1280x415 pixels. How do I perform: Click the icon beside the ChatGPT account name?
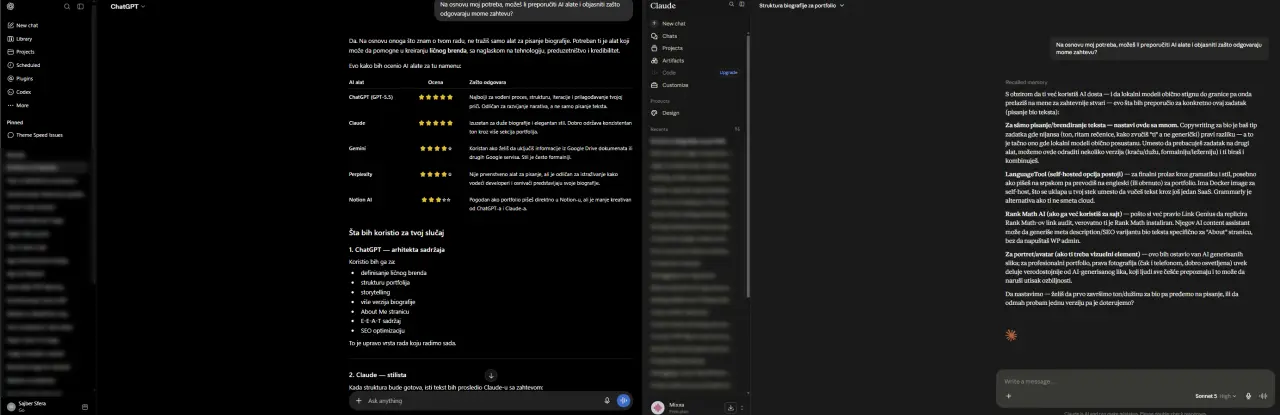click(84, 407)
